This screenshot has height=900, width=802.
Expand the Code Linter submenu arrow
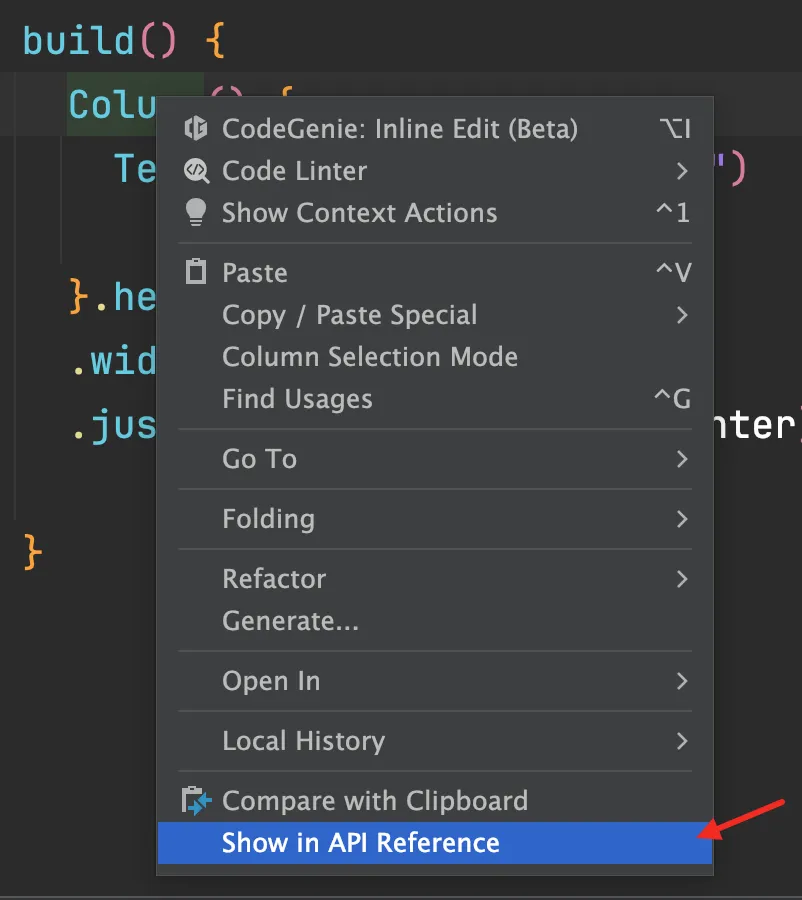(x=681, y=170)
